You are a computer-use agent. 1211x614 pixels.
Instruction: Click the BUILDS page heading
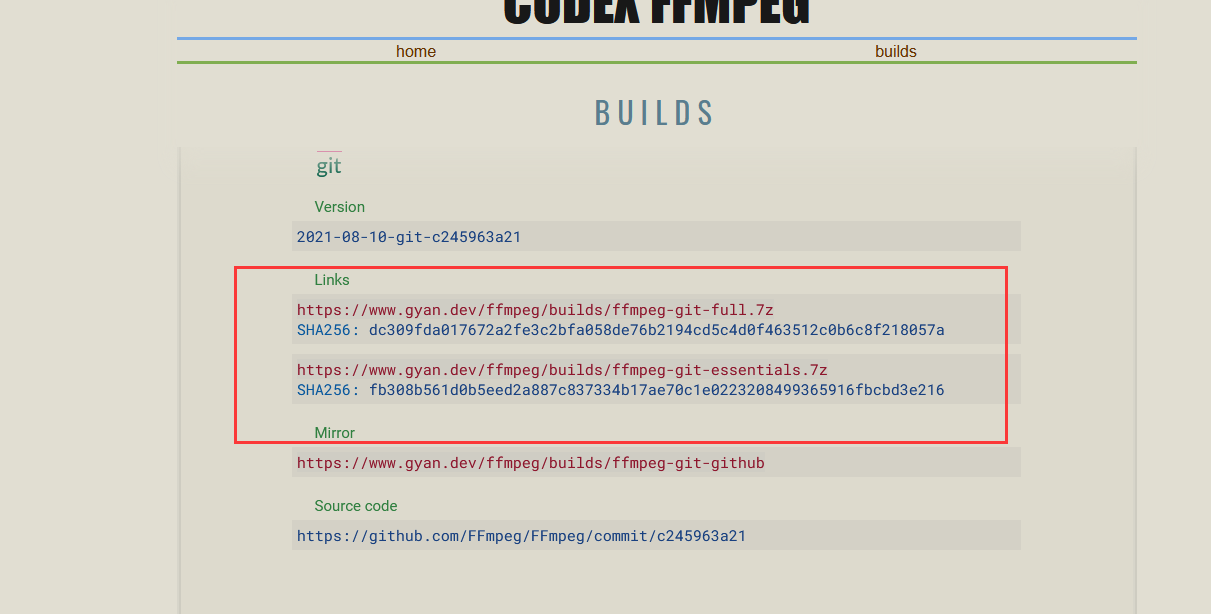(x=655, y=113)
